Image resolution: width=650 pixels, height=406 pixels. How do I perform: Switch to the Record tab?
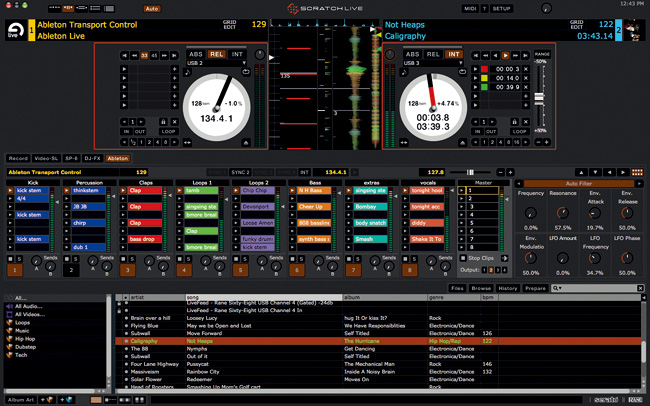18,158
